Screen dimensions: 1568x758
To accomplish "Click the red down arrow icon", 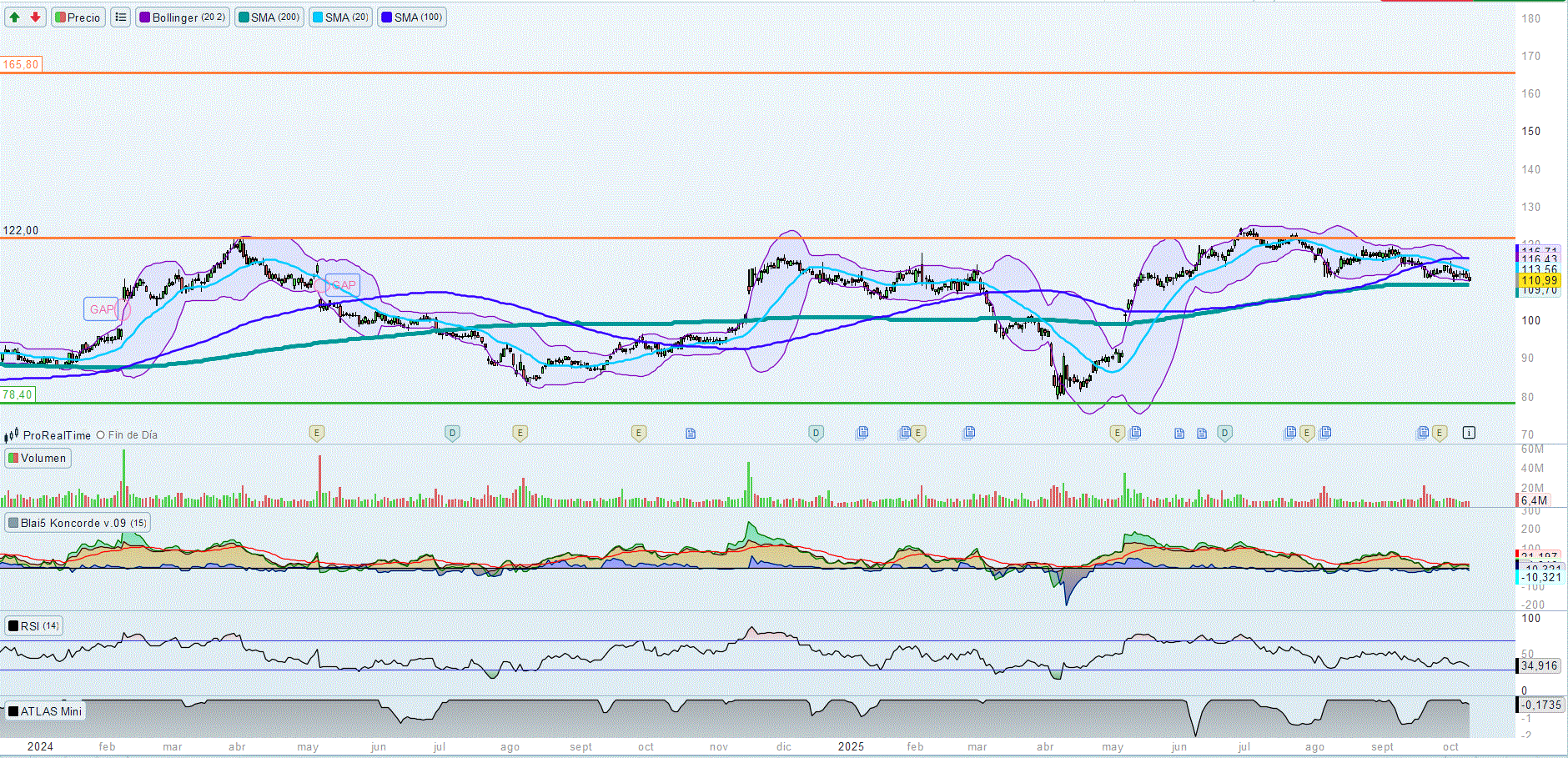I will (35, 18).
